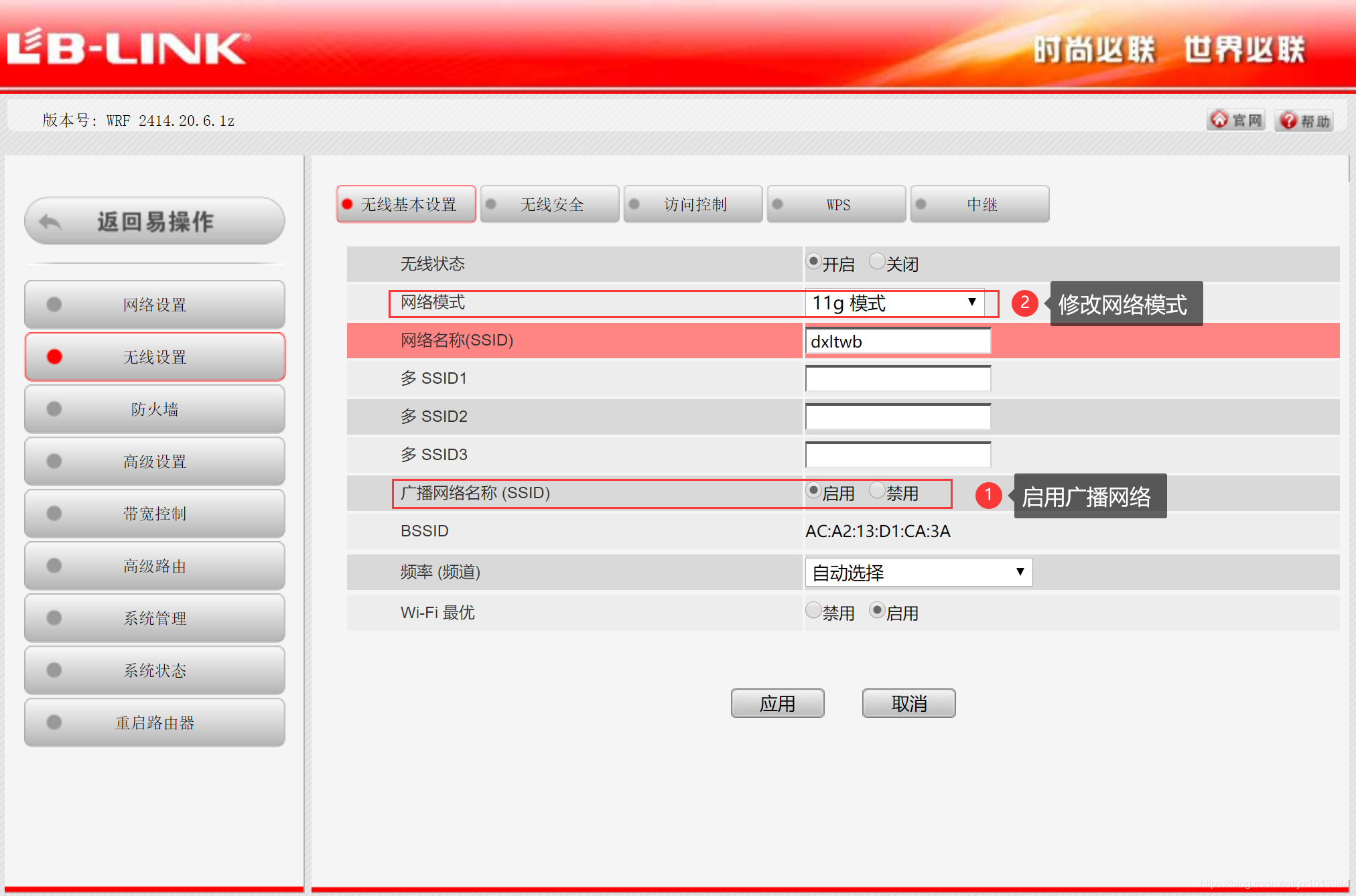The height and width of the screenshot is (896, 1356).
Task: Click the red number 2 annotation marker
Action: pyautogui.click(x=1024, y=303)
